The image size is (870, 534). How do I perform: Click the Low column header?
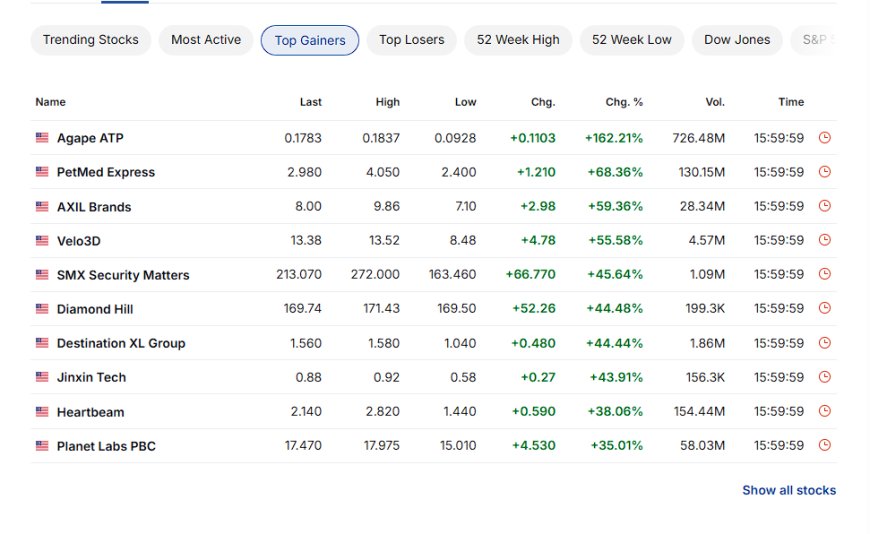(466, 102)
